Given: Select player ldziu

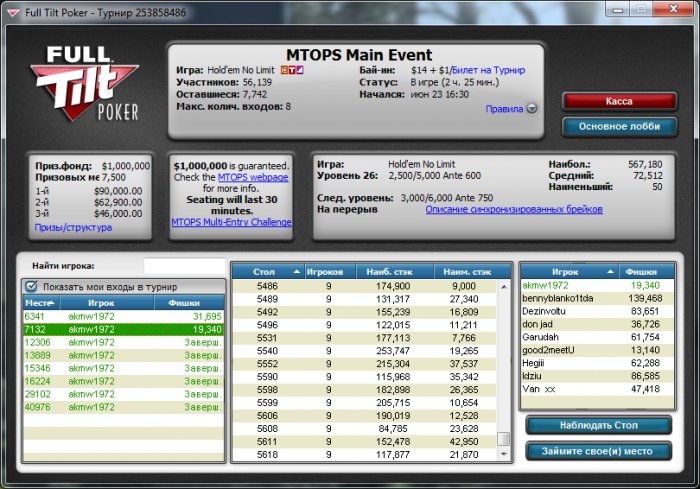Looking at the screenshot, I should click(x=598, y=376).
